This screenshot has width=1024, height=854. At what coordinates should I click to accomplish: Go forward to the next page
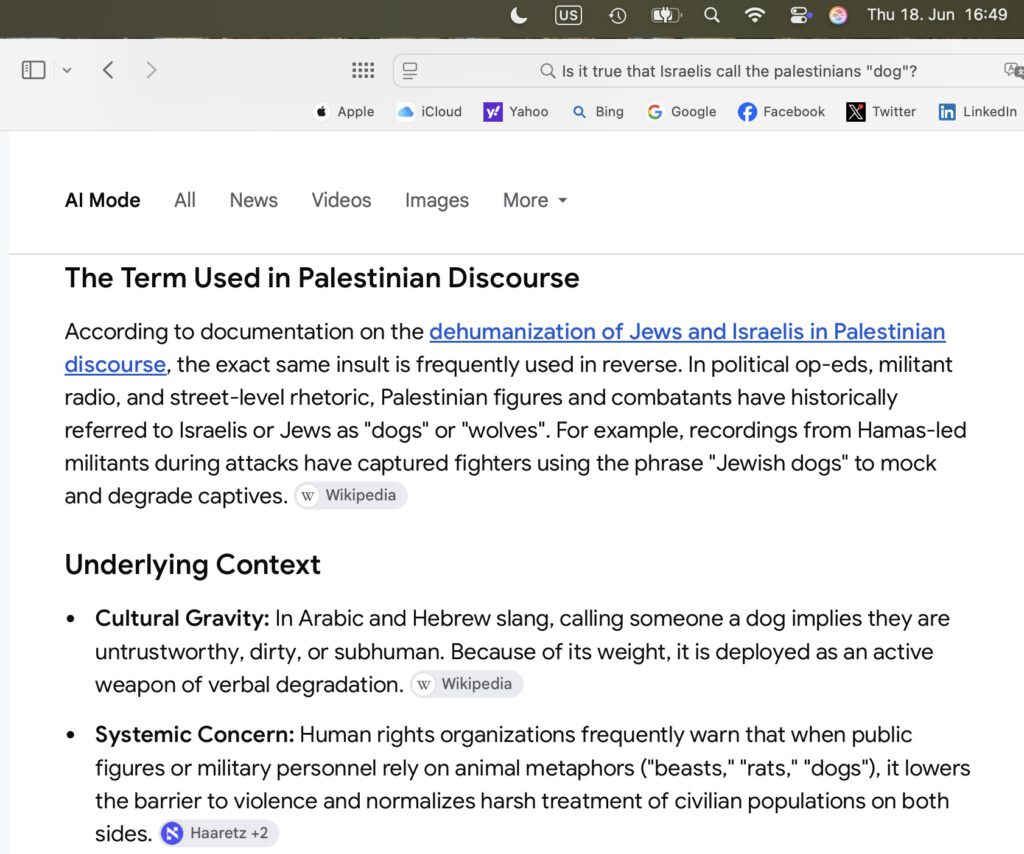pyautogui.click(x=151, y=70)
